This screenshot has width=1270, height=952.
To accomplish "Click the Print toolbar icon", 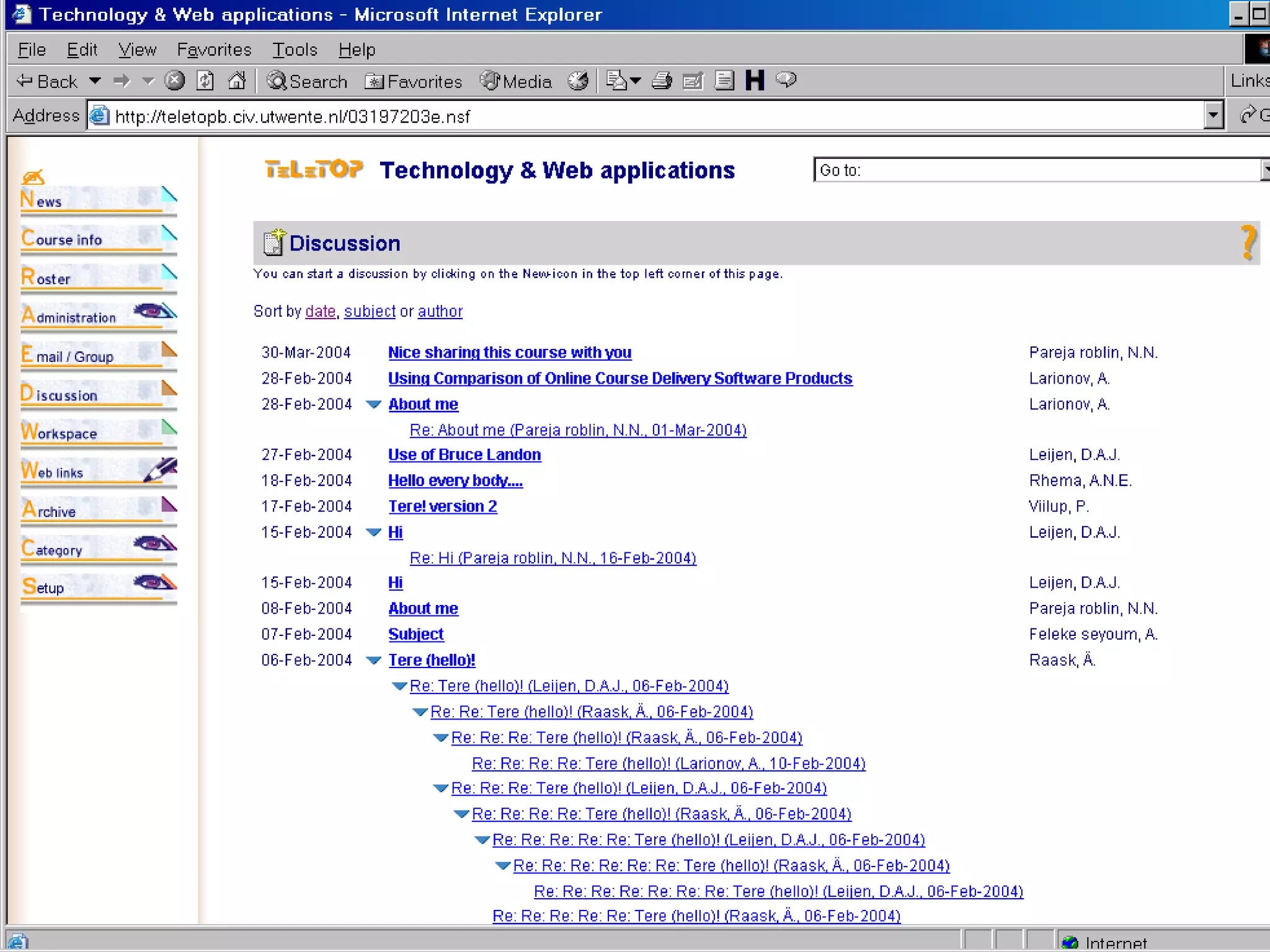I will (x=662, y=81).
